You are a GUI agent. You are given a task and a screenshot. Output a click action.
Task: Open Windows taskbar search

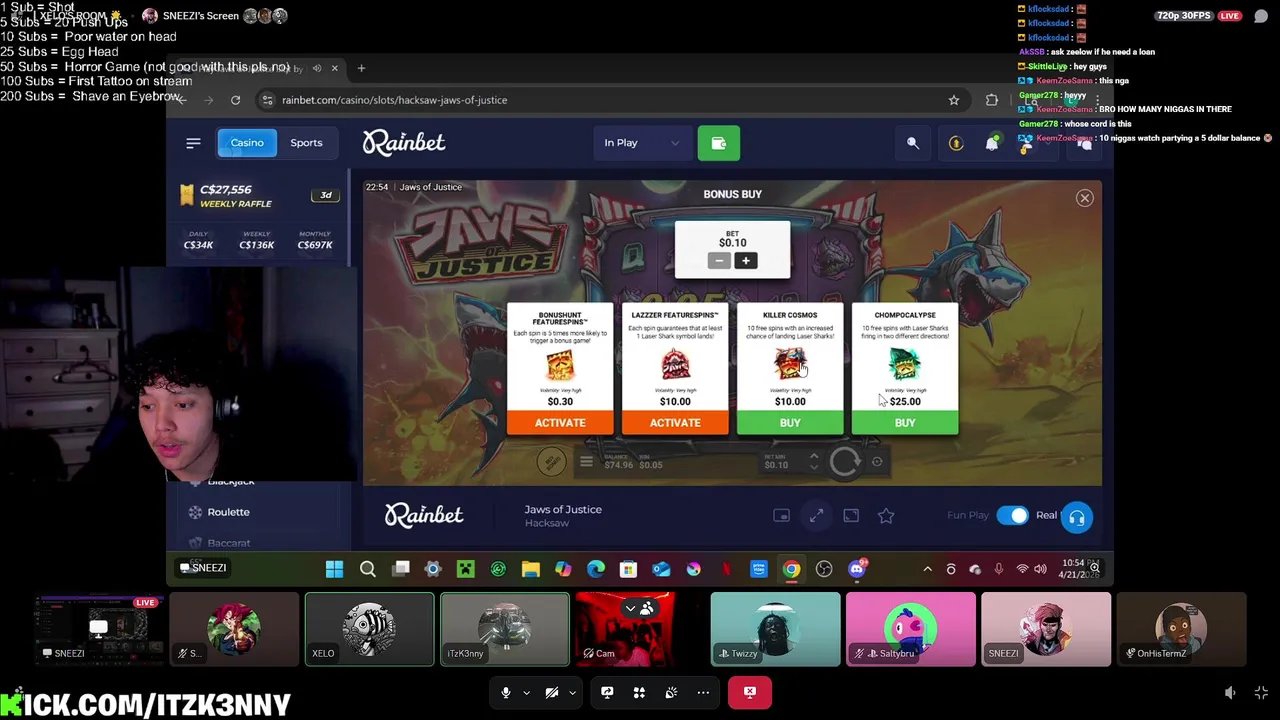[367, 569]
